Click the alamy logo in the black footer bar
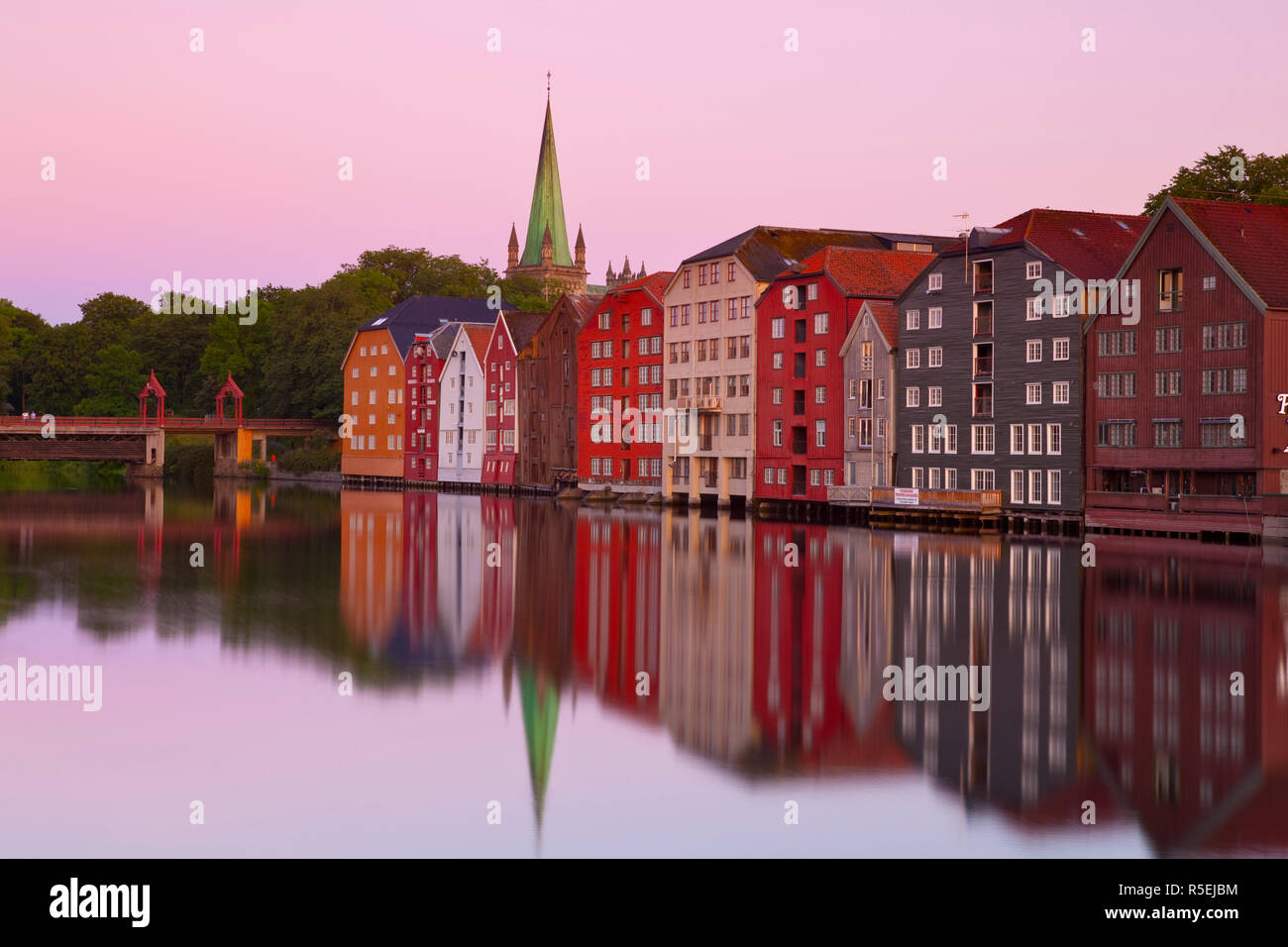Image resolution: width=1288 pixels, height=947 pixels. pyautogui.click(x=99, y=902)
